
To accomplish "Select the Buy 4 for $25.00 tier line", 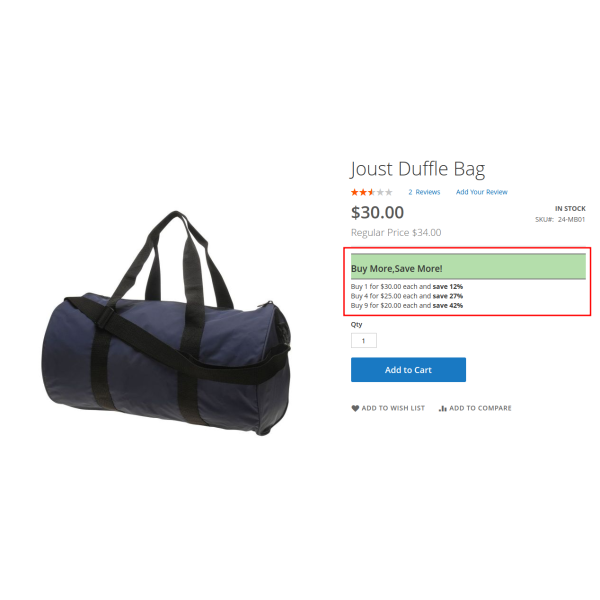I will click(x=407, y=296).
